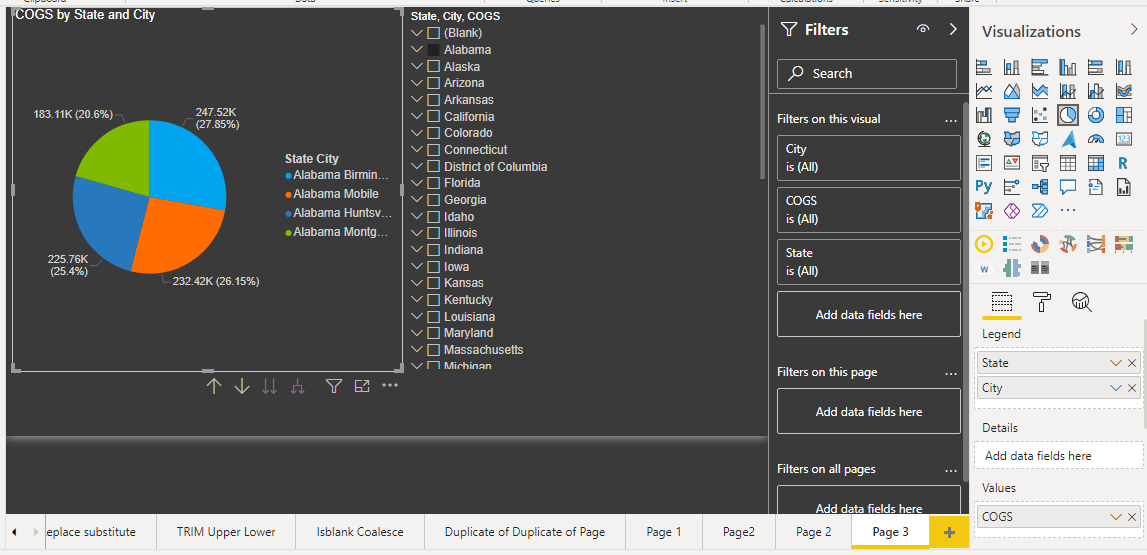The image size is (1147, 555).
Task: Select the KPI visual
Action: [1012, 162]
